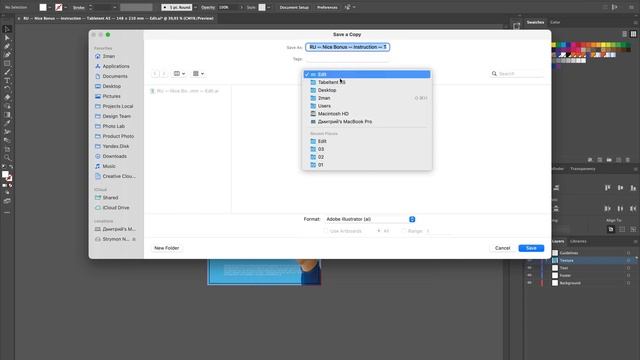
Task: Open the Transparency panel tab
Action: coord(582,169)
